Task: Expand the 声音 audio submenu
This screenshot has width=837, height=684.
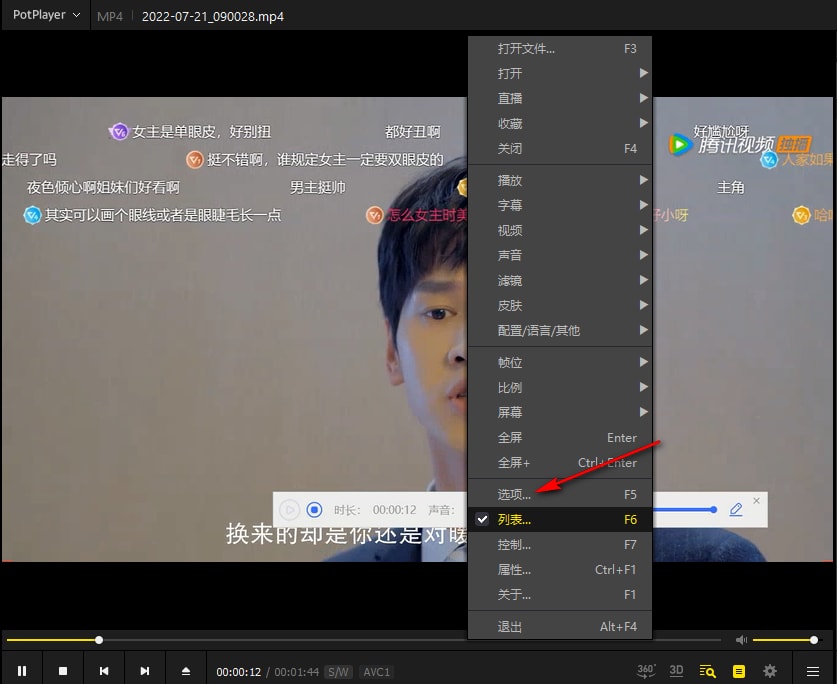Action: pos(512,255)
